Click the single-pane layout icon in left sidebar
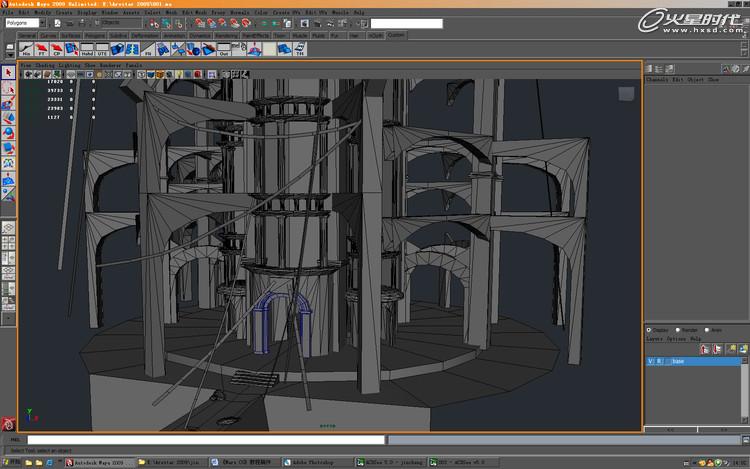The image size is (750, 469). (x=8, y=228)
